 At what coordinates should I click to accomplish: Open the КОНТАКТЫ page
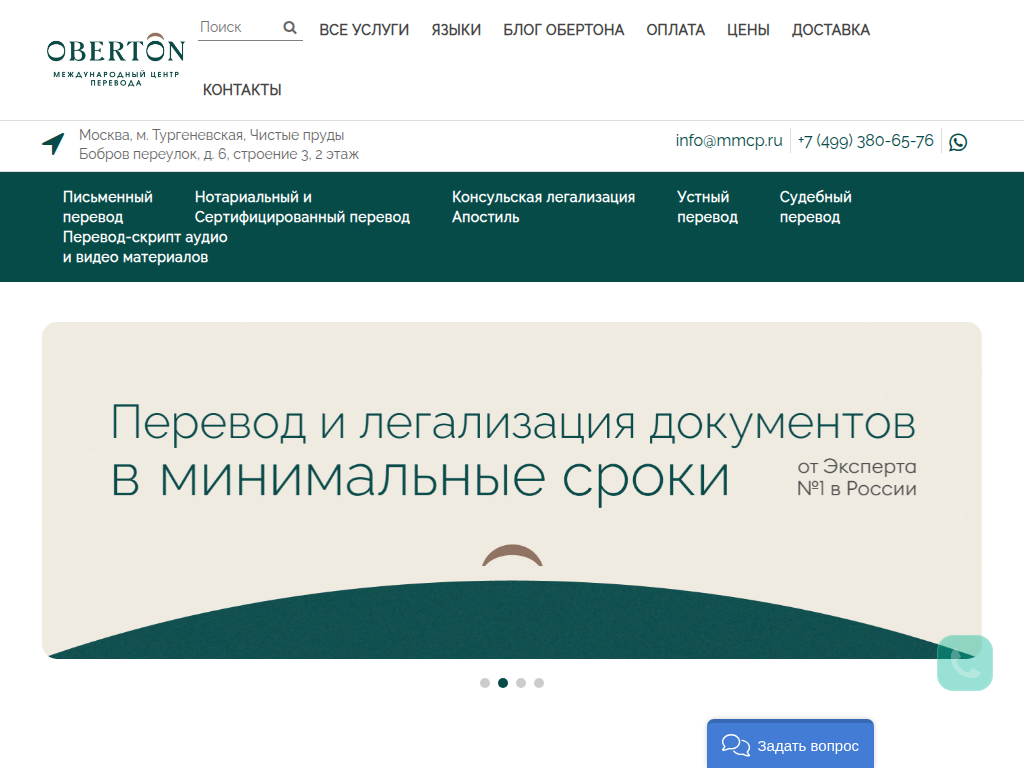241,89
